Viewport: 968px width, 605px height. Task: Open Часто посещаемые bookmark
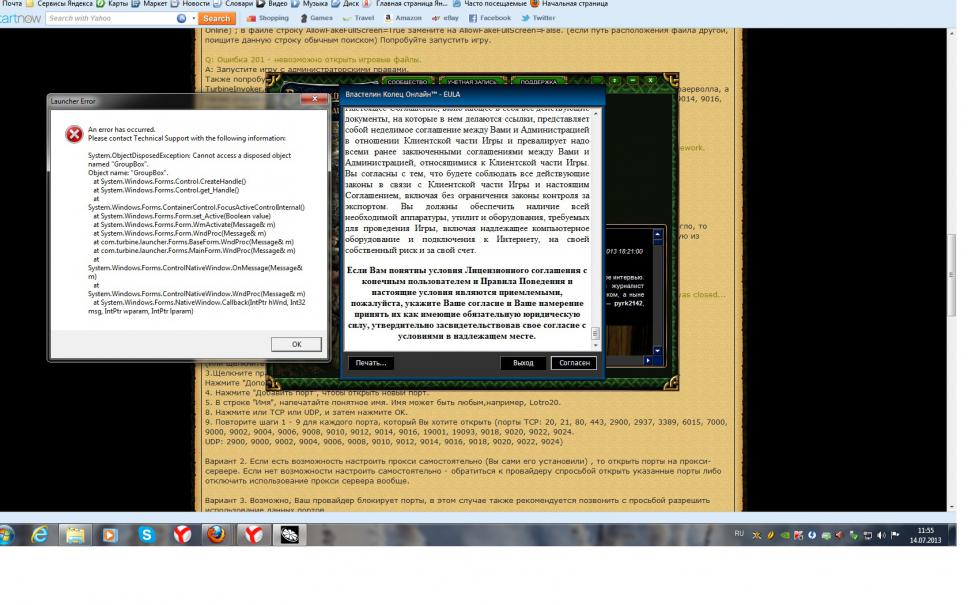[x=491, y=4]
